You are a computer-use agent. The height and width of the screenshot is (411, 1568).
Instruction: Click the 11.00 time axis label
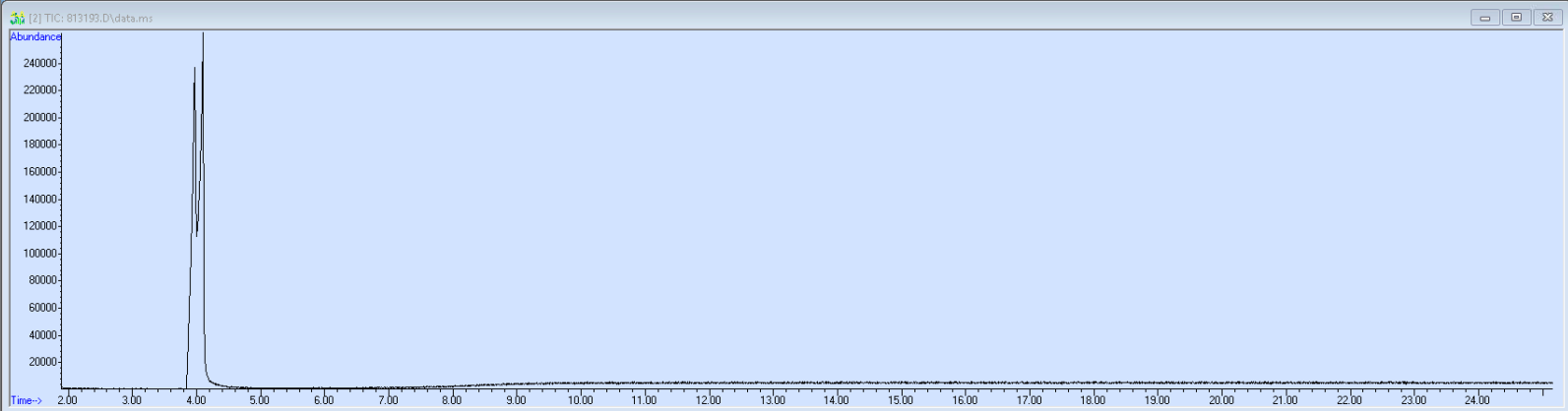tap(644, 400)
